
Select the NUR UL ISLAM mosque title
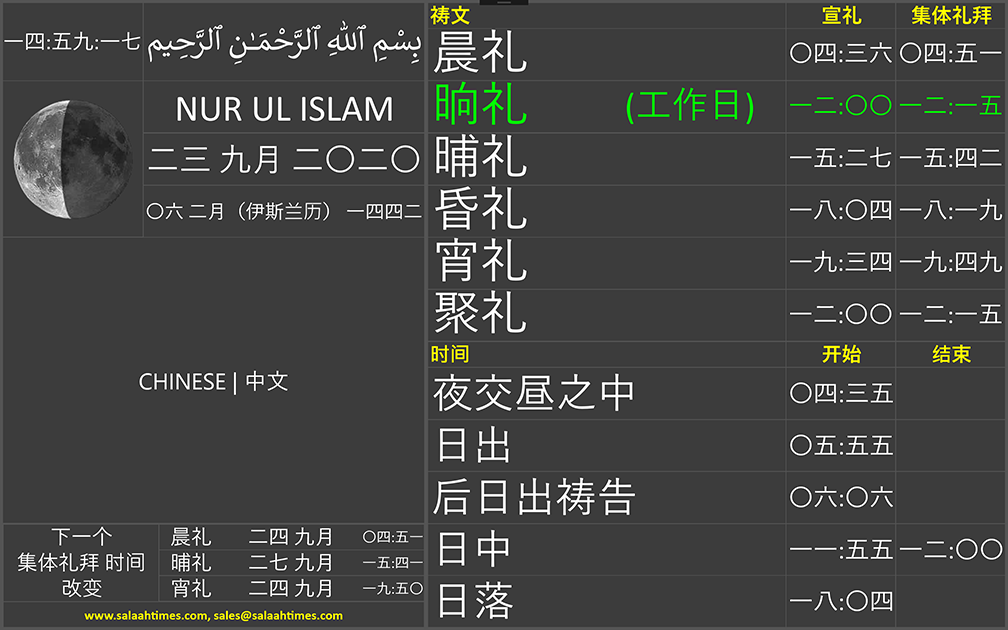click(285, 109)
